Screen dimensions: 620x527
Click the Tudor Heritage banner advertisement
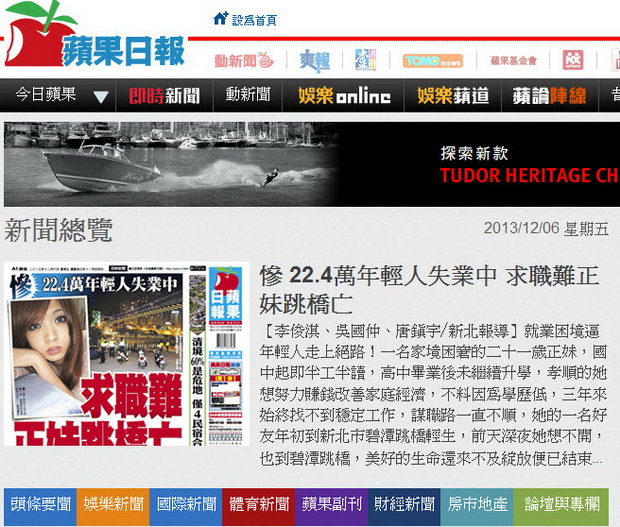[x=312, y=164]
